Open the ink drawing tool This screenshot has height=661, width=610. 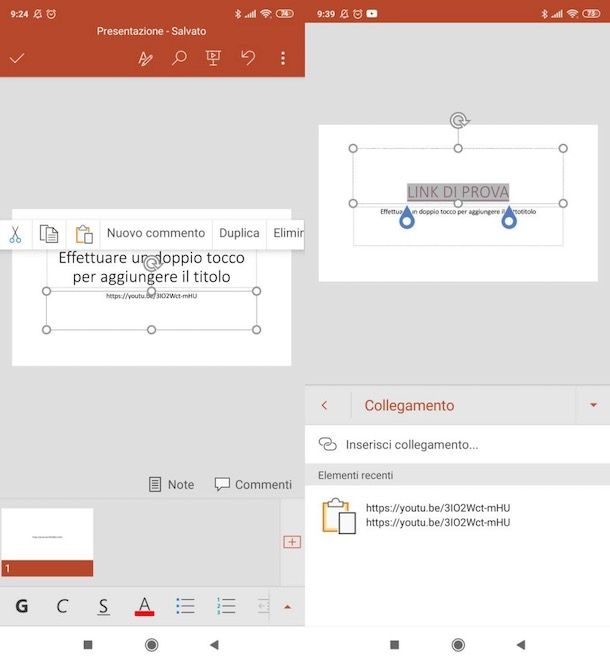point(145,58)
